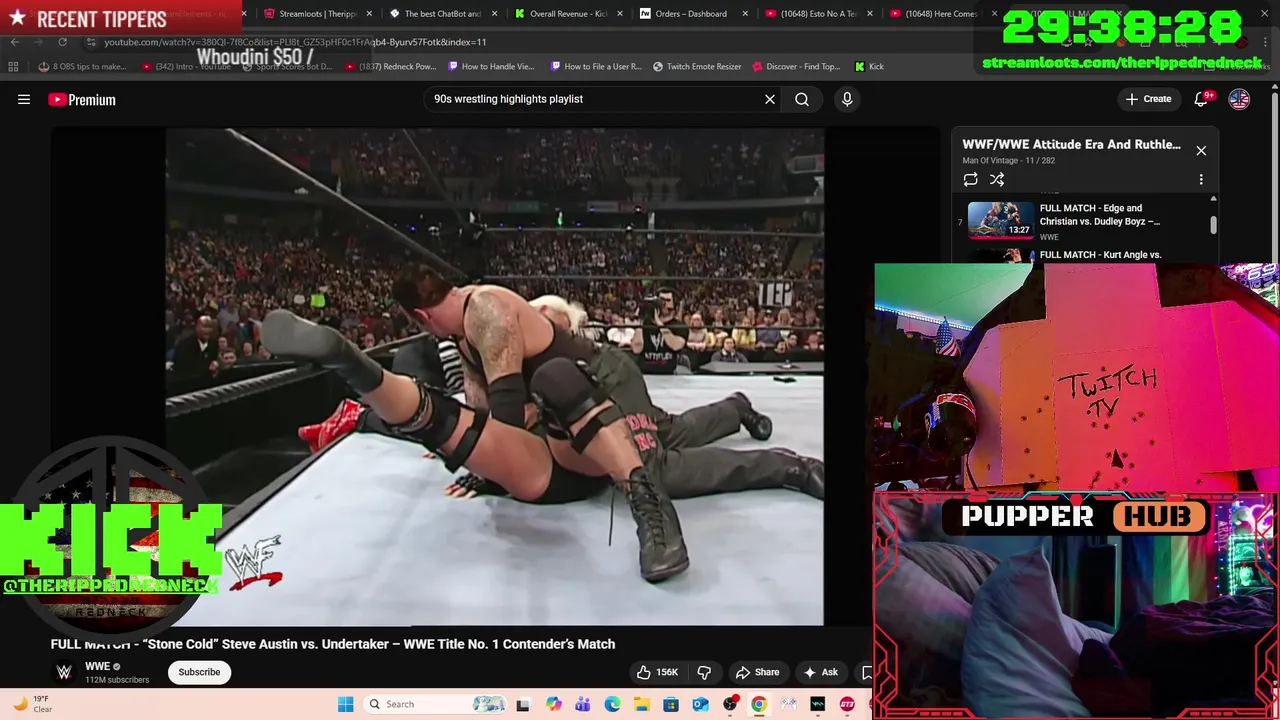Open Microsoft Edge from the taskbar
This screenshot has width=1280, height=720.
[x=612, y=704]
